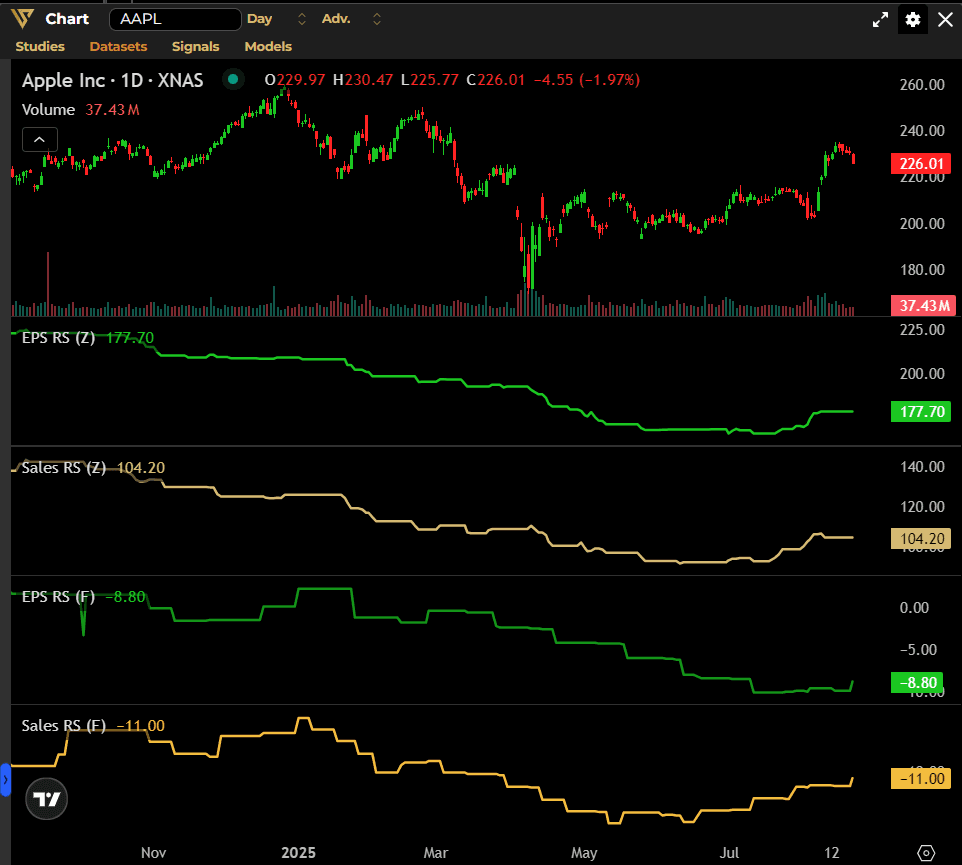This screenshot has width=962, height=865.
Task: Click the open price value 229.97
Action: tap(301, 80)
